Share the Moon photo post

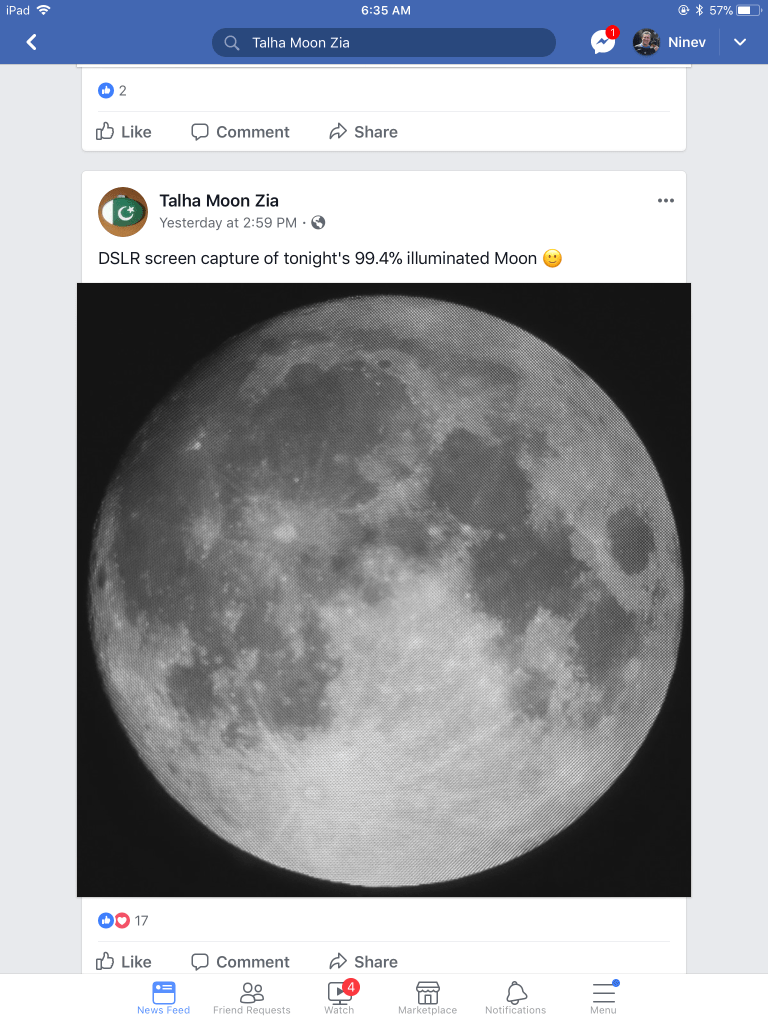363,962
